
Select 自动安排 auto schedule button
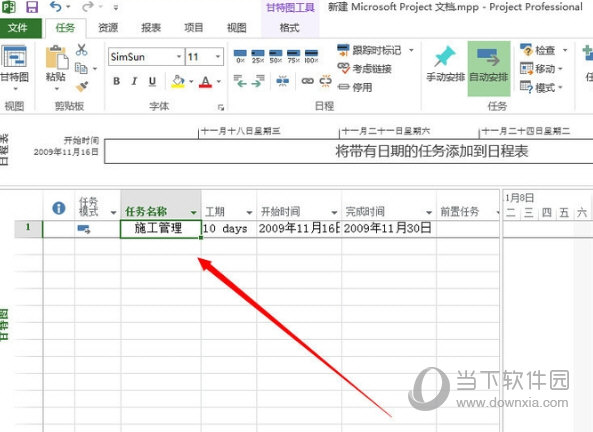pyautogui.click(x=489, y=68)
